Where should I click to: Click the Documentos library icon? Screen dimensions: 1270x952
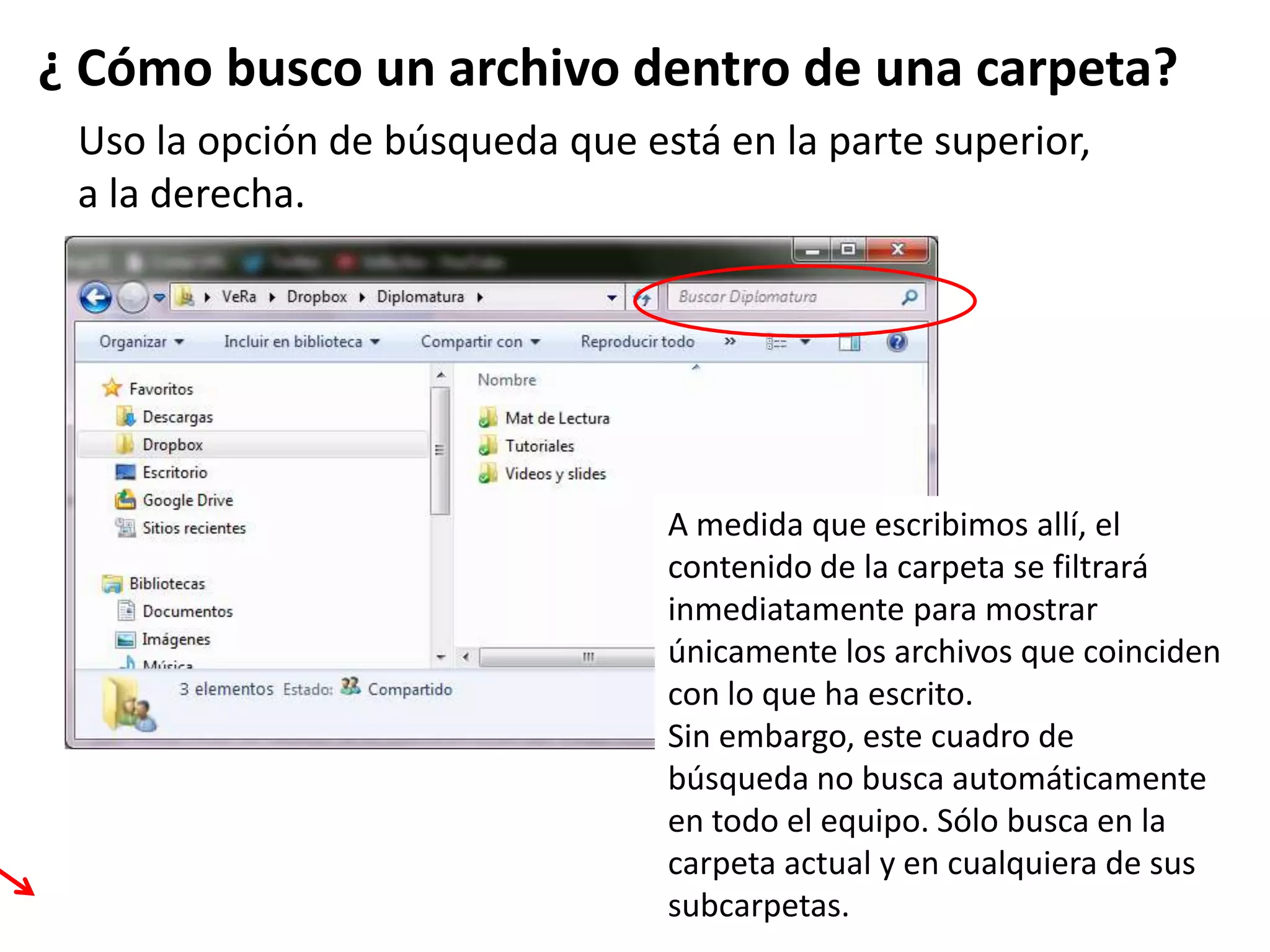coord(126,610)
